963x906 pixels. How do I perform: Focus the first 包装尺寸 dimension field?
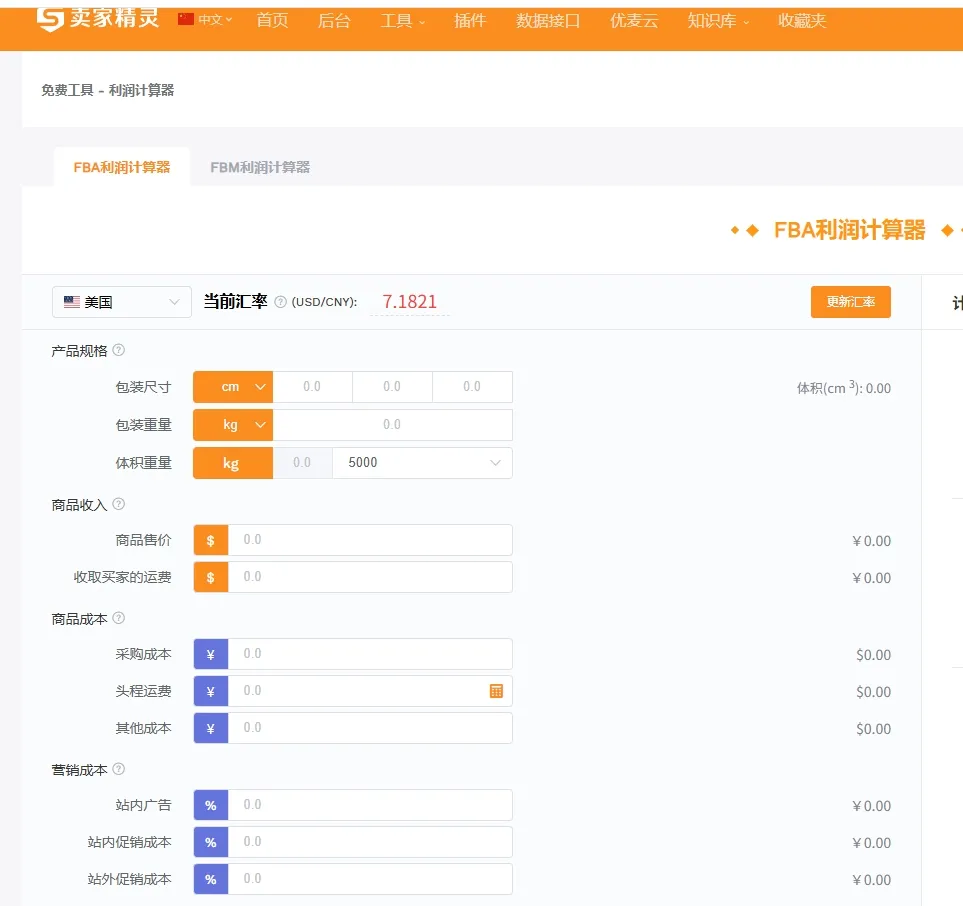click(313, 387)
